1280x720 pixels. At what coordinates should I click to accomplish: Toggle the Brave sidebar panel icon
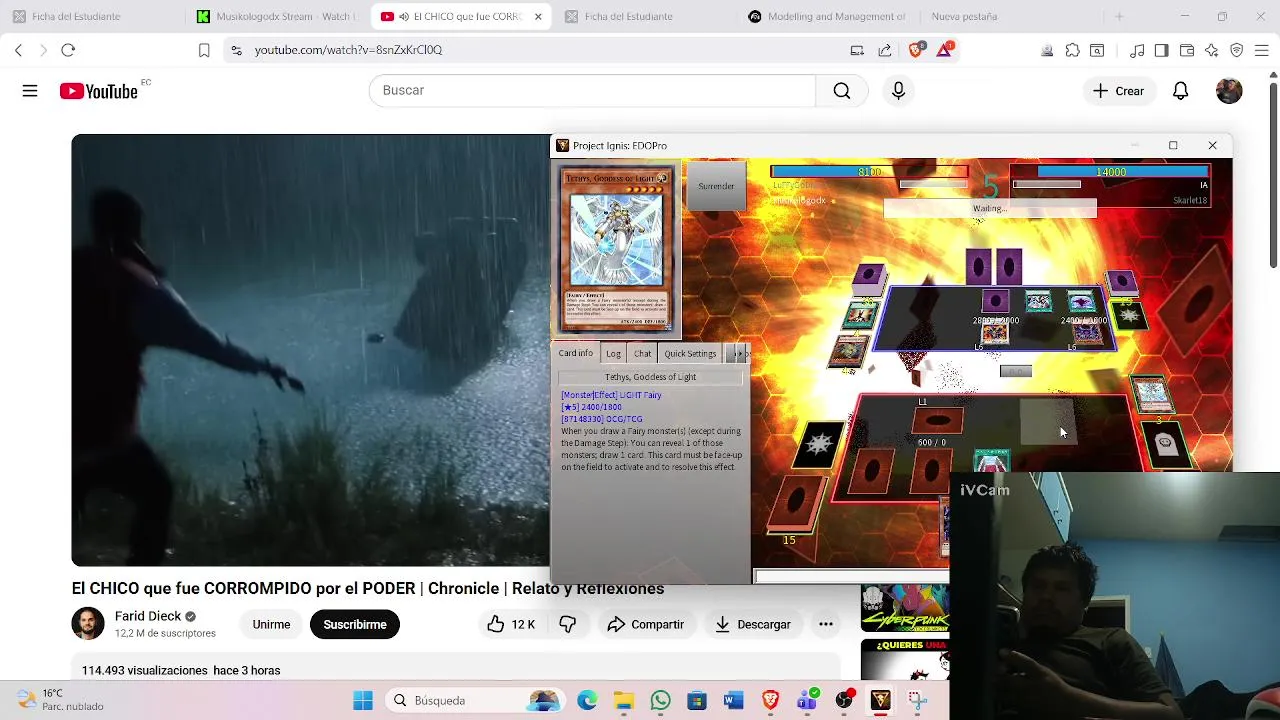coord(1161,50)
